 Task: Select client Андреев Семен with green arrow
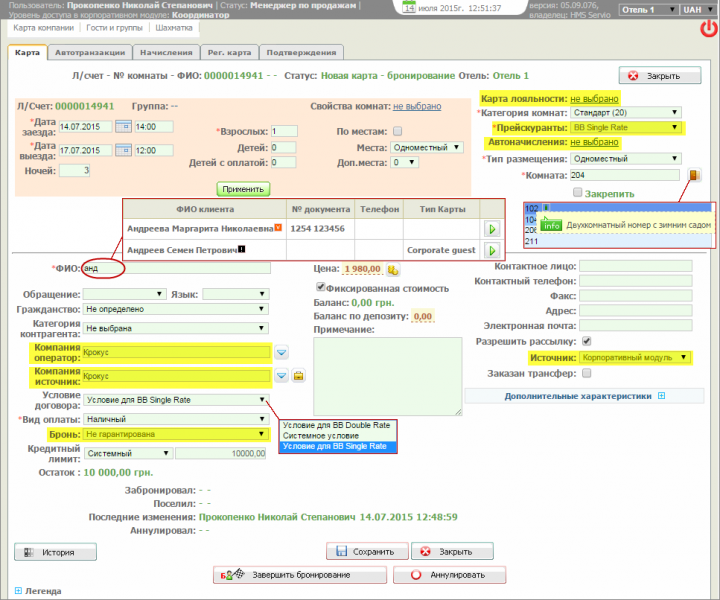491,249
